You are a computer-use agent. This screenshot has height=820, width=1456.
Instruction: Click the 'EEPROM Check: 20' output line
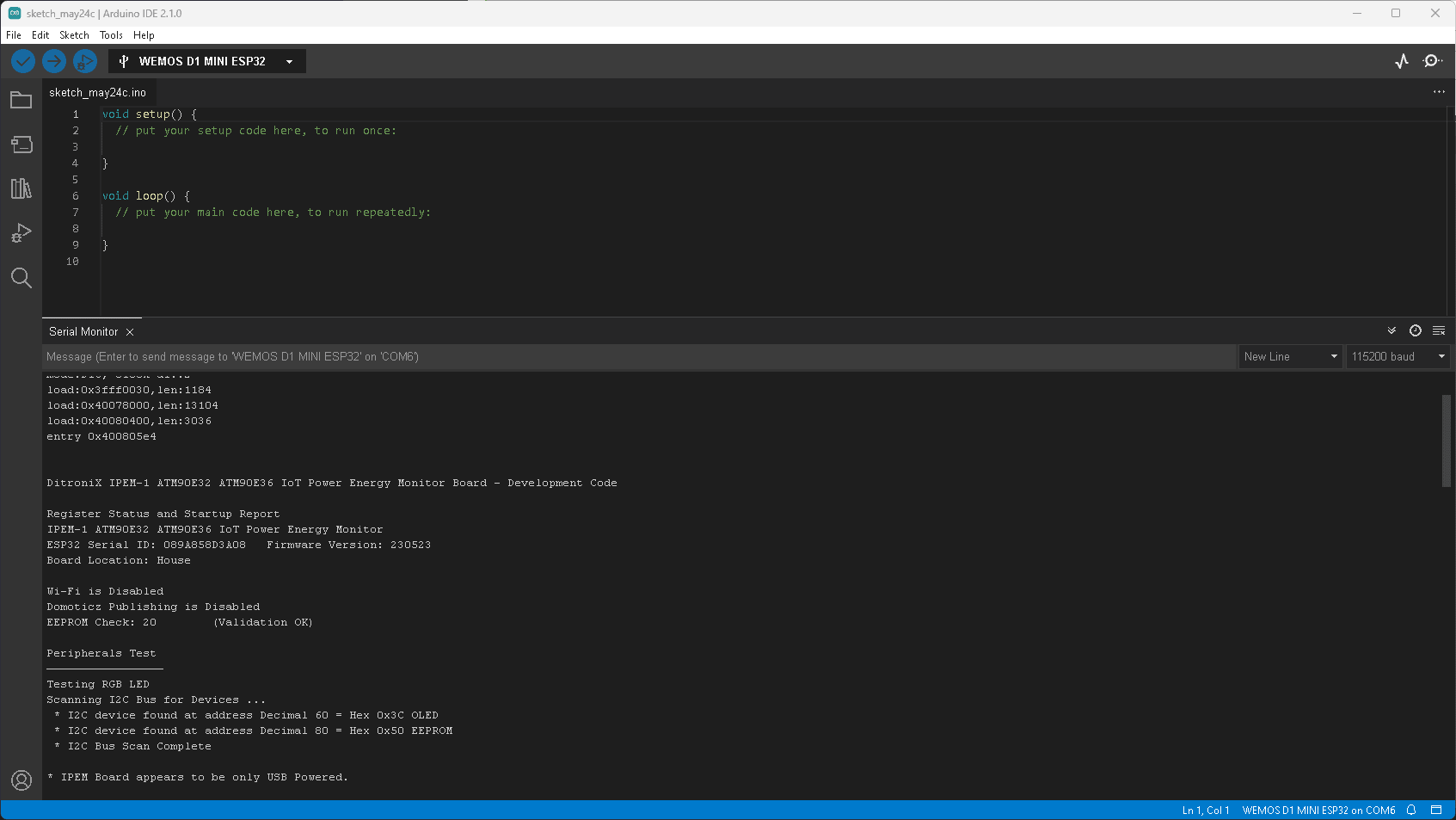[180, 622]
